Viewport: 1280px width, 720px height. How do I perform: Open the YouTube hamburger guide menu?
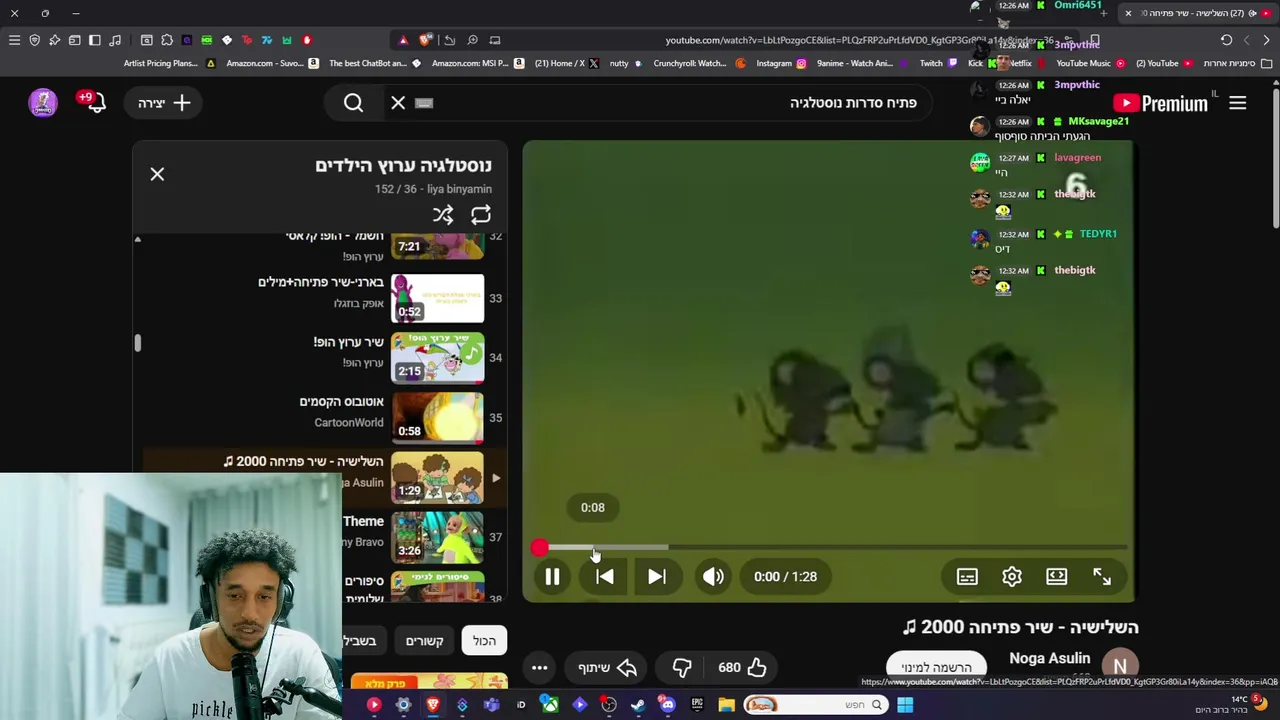point(1238,103)
